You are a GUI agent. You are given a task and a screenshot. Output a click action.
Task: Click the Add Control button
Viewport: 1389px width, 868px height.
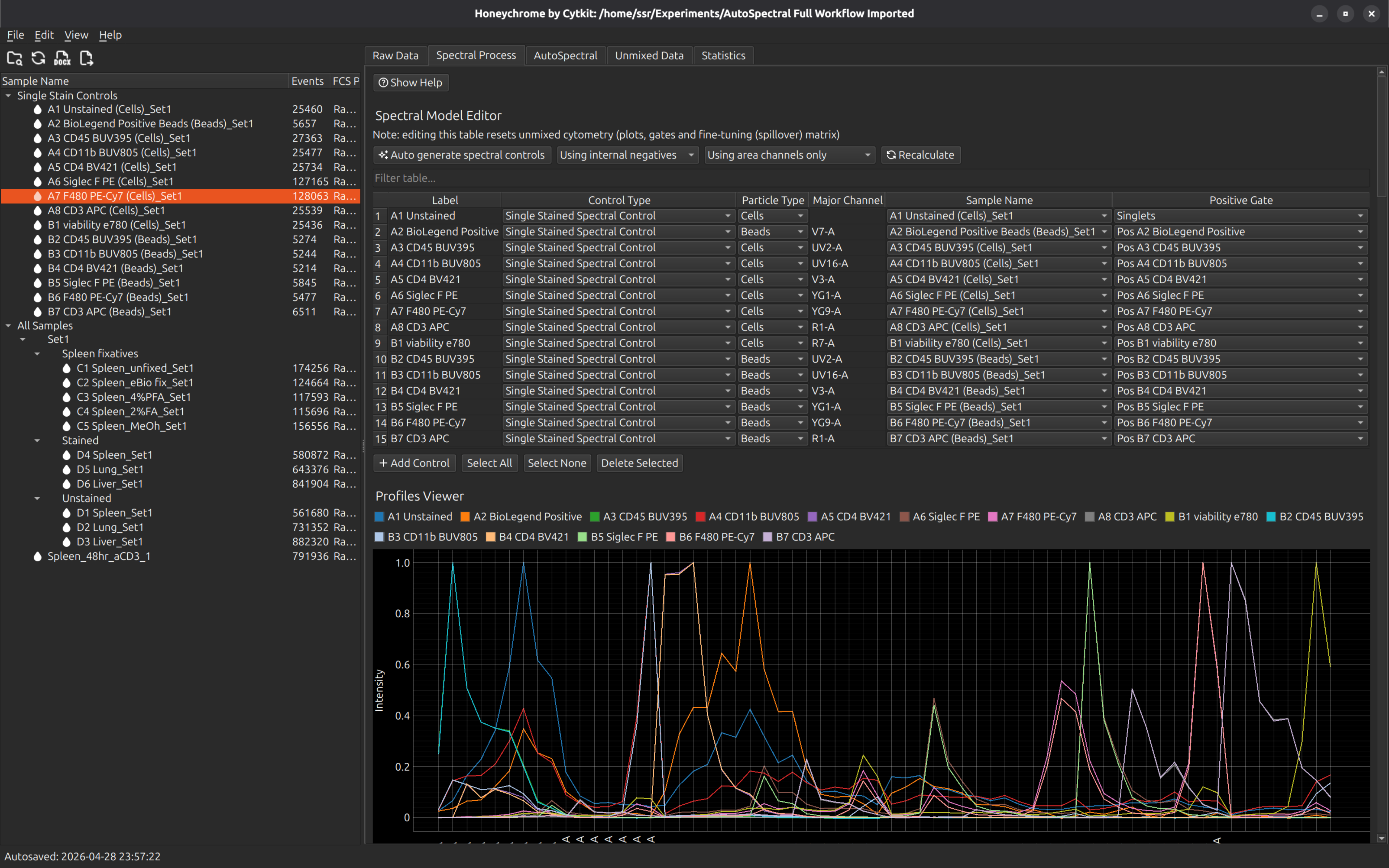pos(415,463)
